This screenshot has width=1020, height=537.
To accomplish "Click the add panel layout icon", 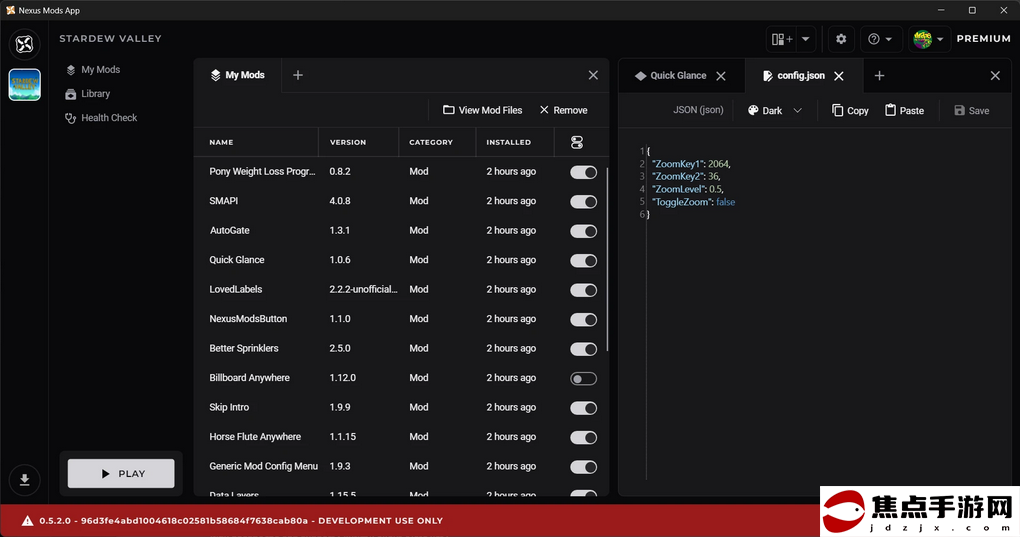I will click(x=781, y=39).
